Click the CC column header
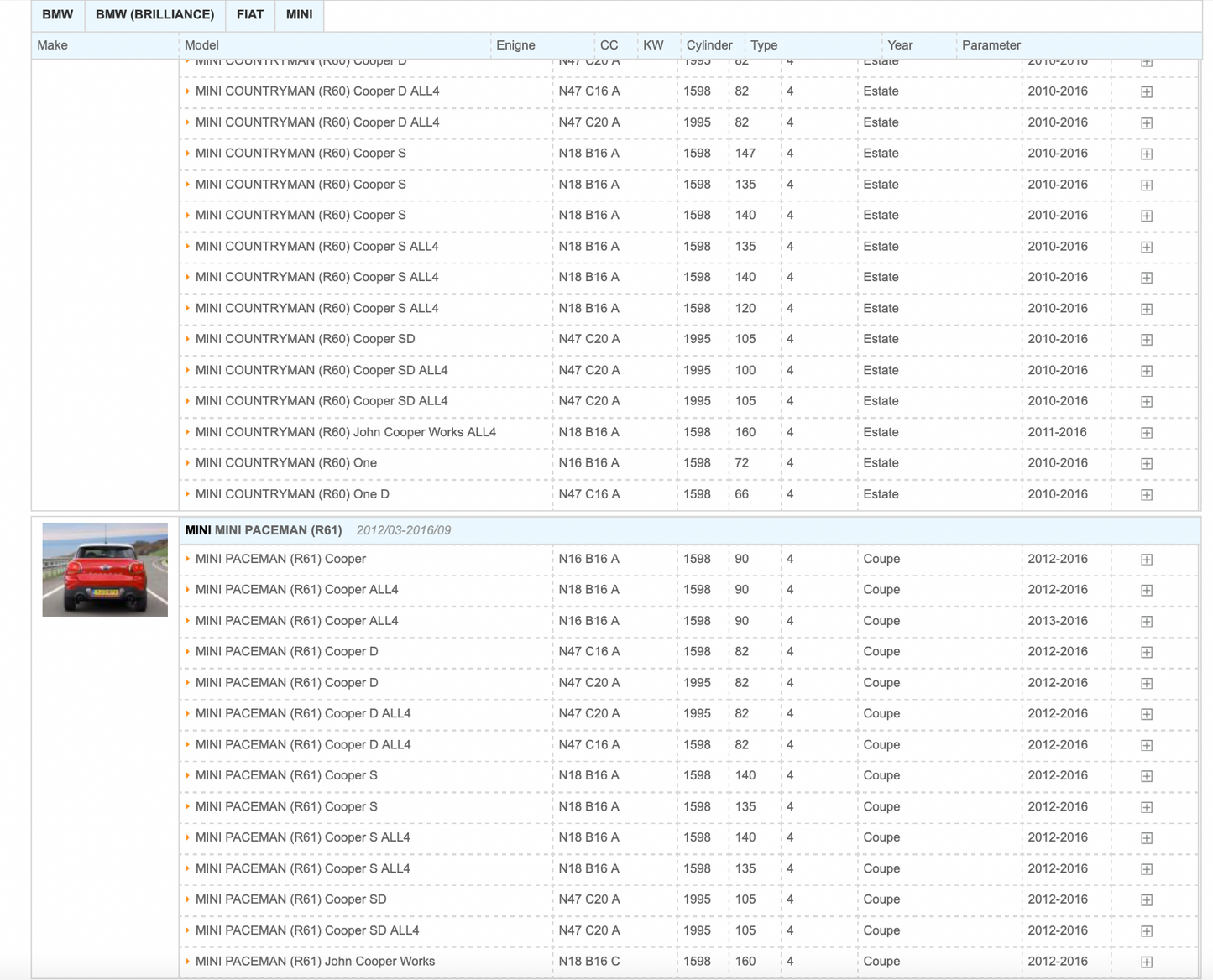 tap(609, 45)
